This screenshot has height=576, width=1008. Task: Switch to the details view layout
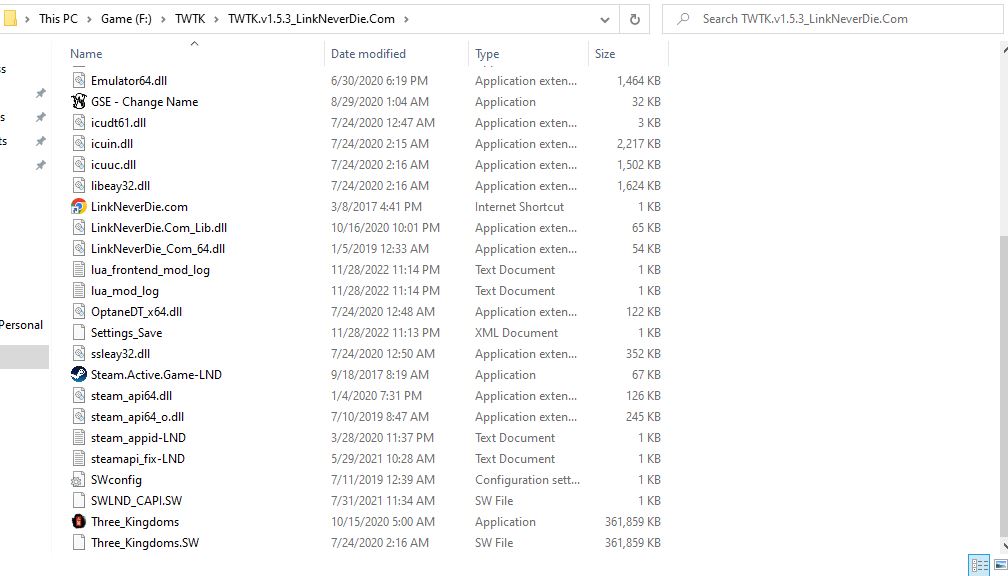click(979, 565)
